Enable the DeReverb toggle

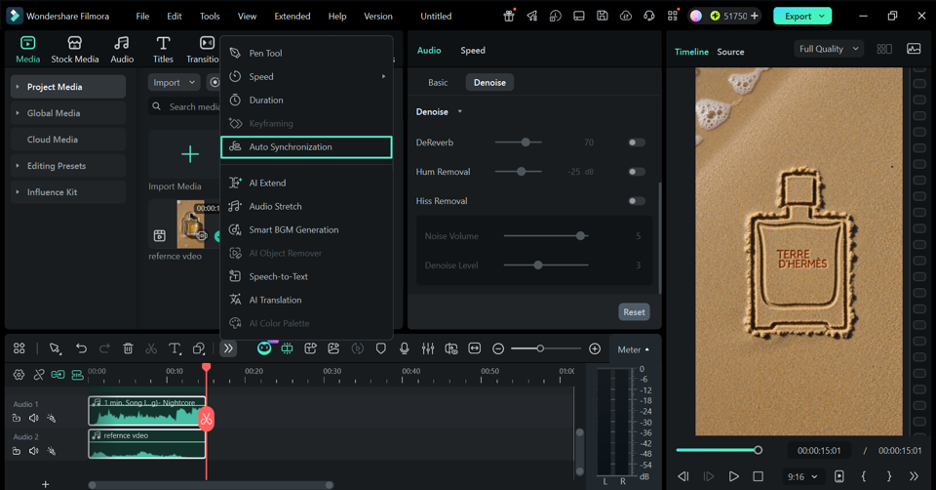coord(636,143)
